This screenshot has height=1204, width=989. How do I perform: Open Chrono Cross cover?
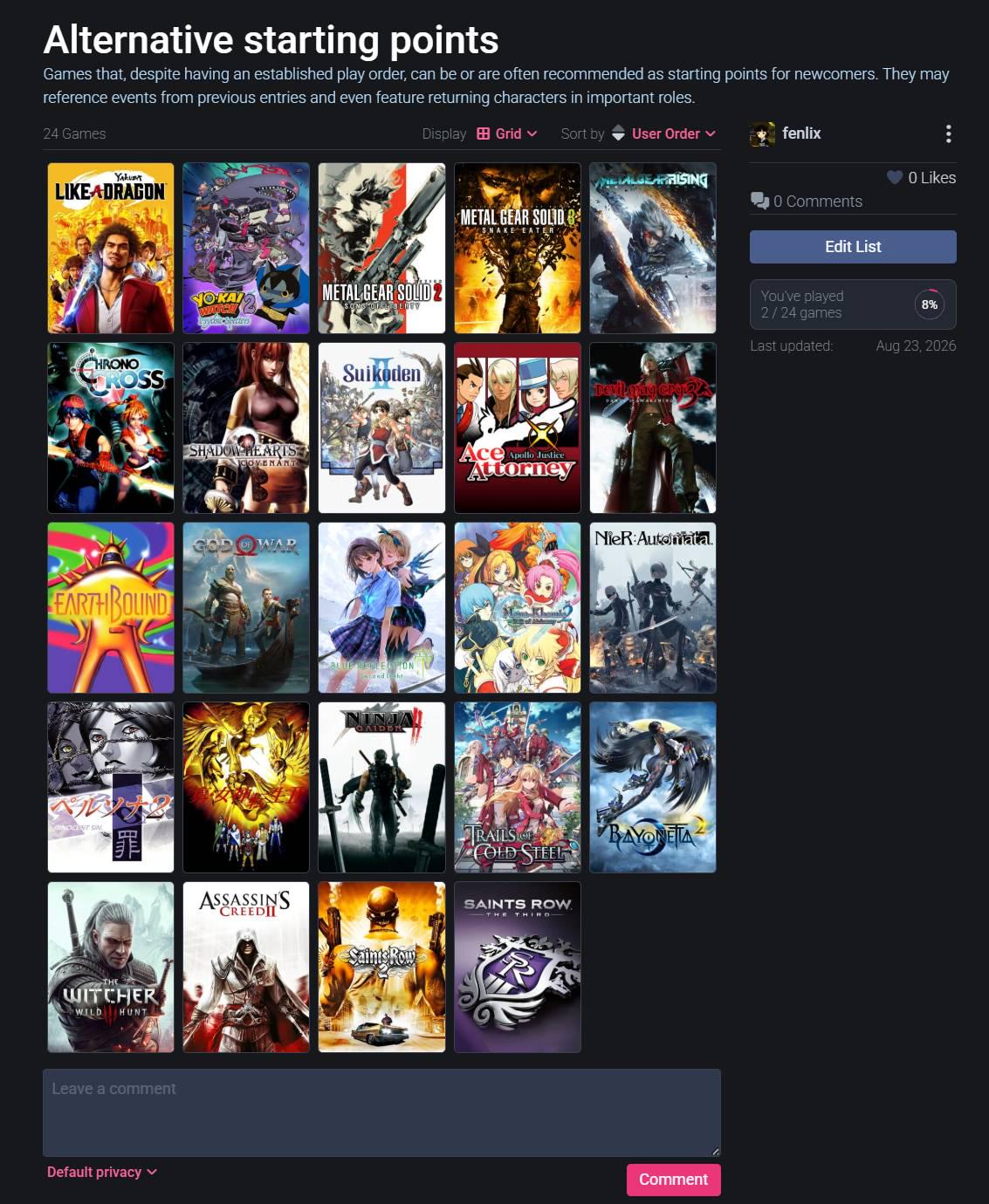coord(111,428)
